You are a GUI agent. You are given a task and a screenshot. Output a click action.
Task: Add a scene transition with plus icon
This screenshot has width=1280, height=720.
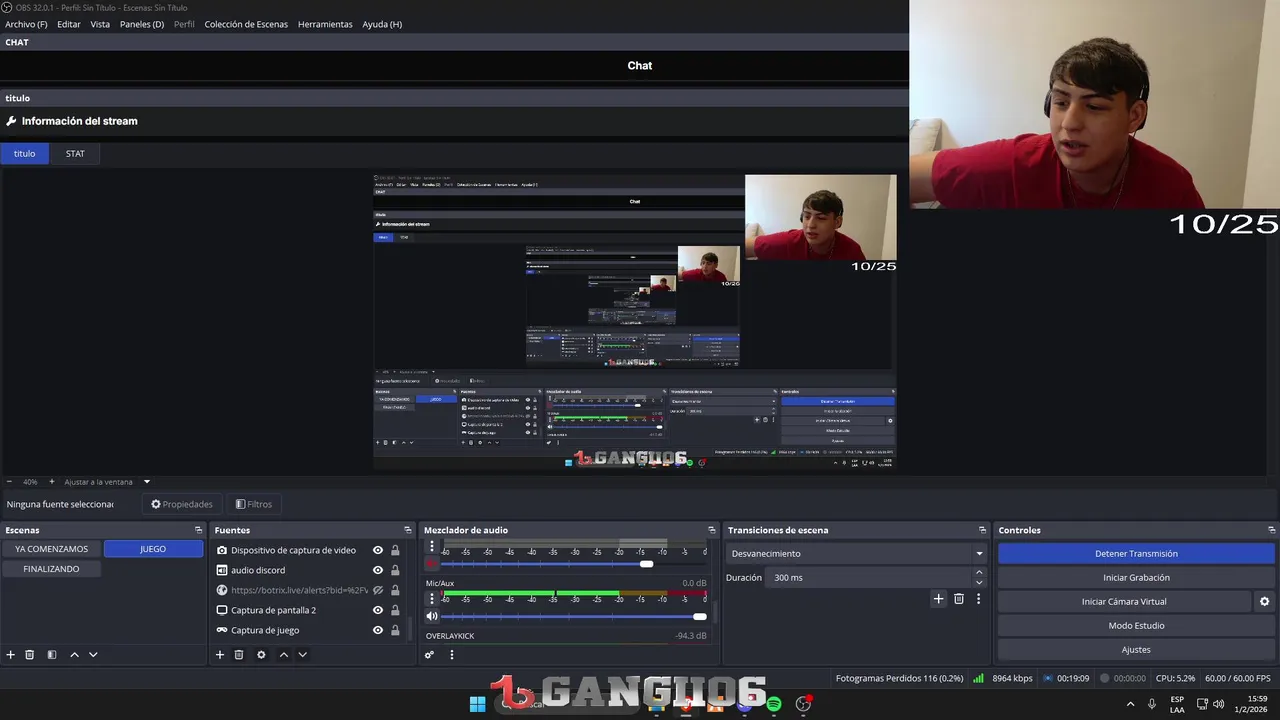(x=938, y=599)
